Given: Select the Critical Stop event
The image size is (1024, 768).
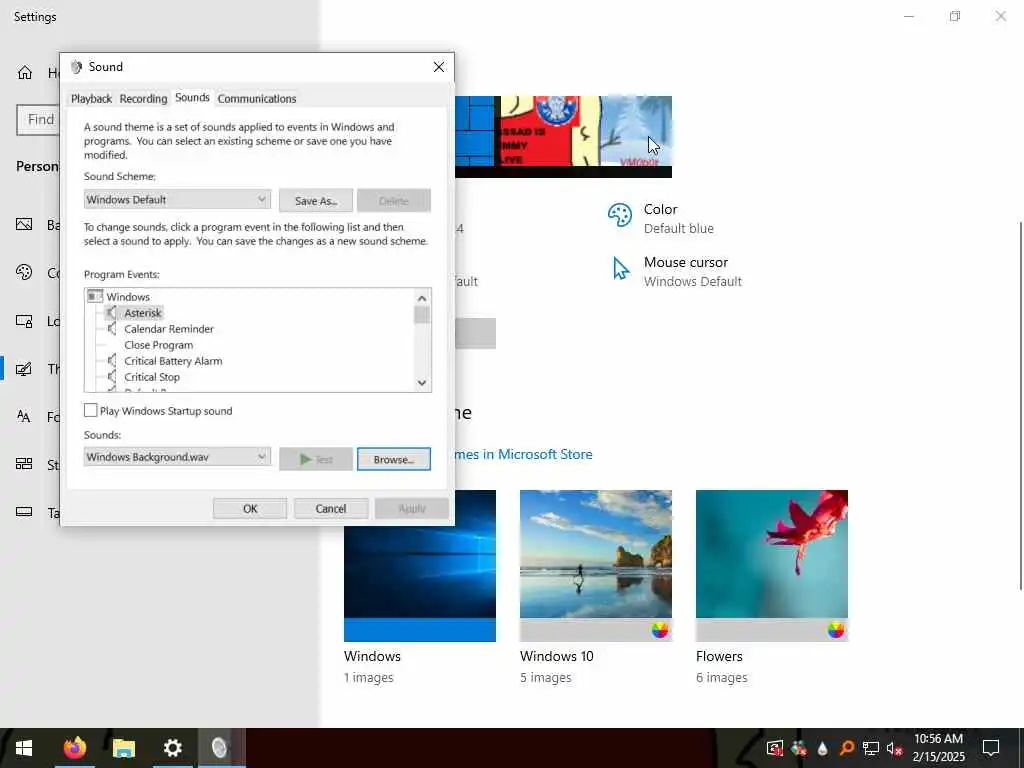Looking at the screenshot, I should point(152,377).
